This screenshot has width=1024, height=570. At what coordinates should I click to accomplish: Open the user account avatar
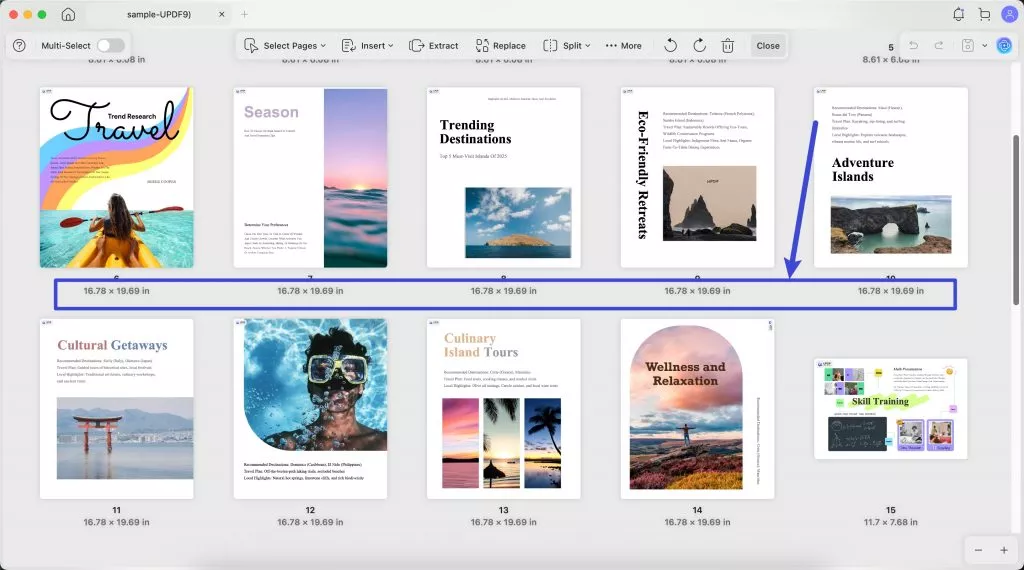[1009, 14]
